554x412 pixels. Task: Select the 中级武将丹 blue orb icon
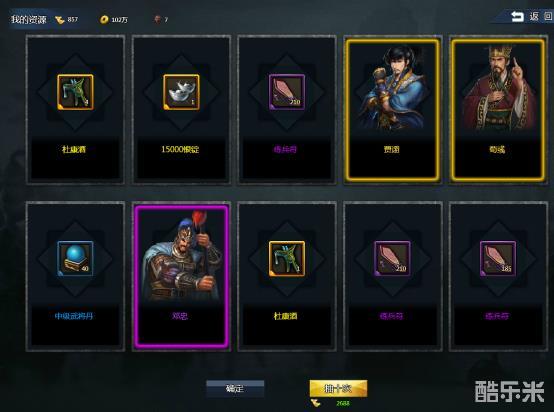click(x=75, y=259)
